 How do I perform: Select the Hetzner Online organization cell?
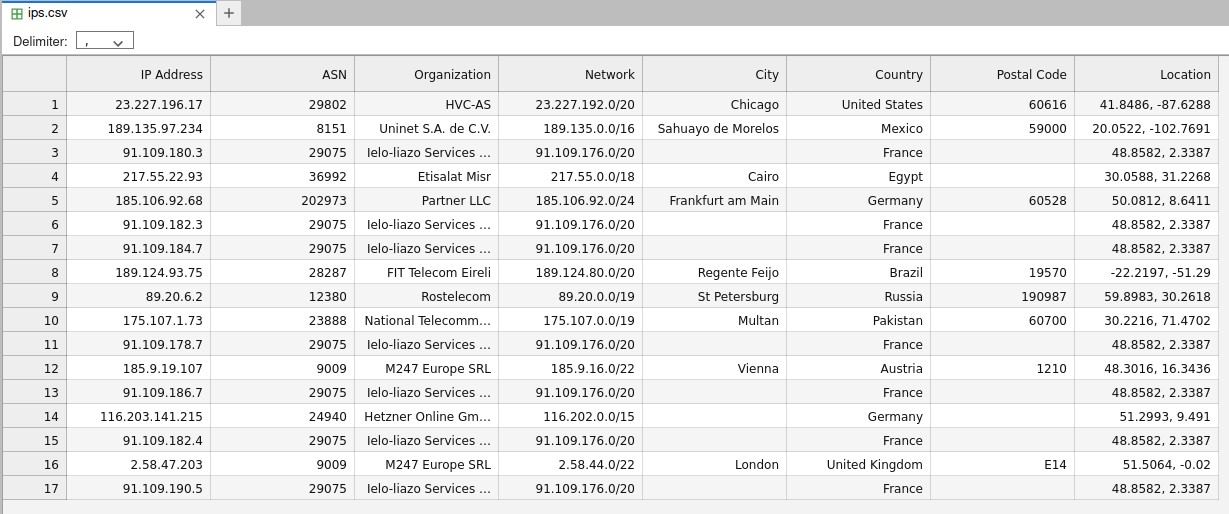426,417
